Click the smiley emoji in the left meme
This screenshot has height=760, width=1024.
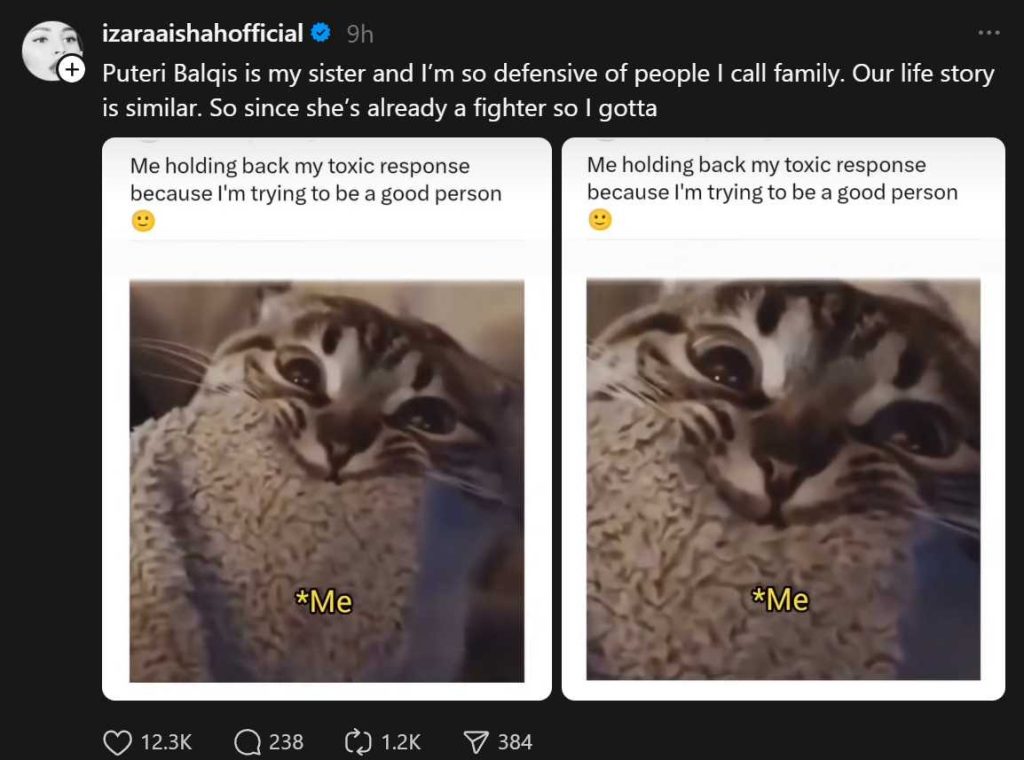143,221
